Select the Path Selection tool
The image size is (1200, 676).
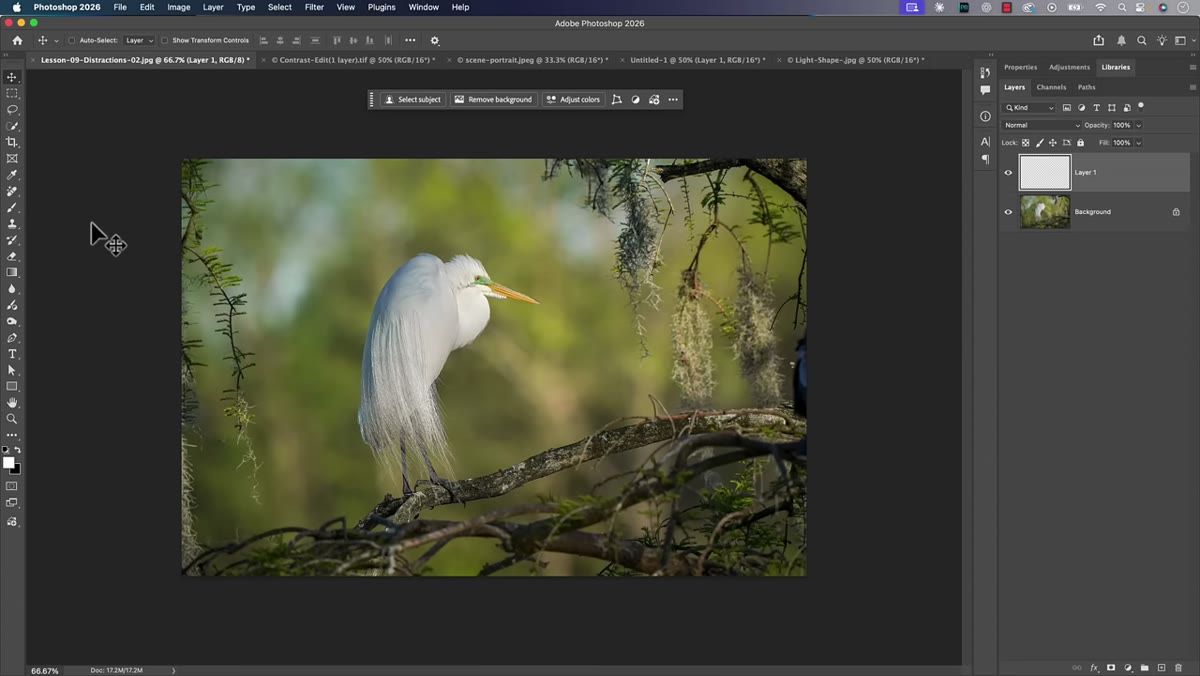pos(12,370)
